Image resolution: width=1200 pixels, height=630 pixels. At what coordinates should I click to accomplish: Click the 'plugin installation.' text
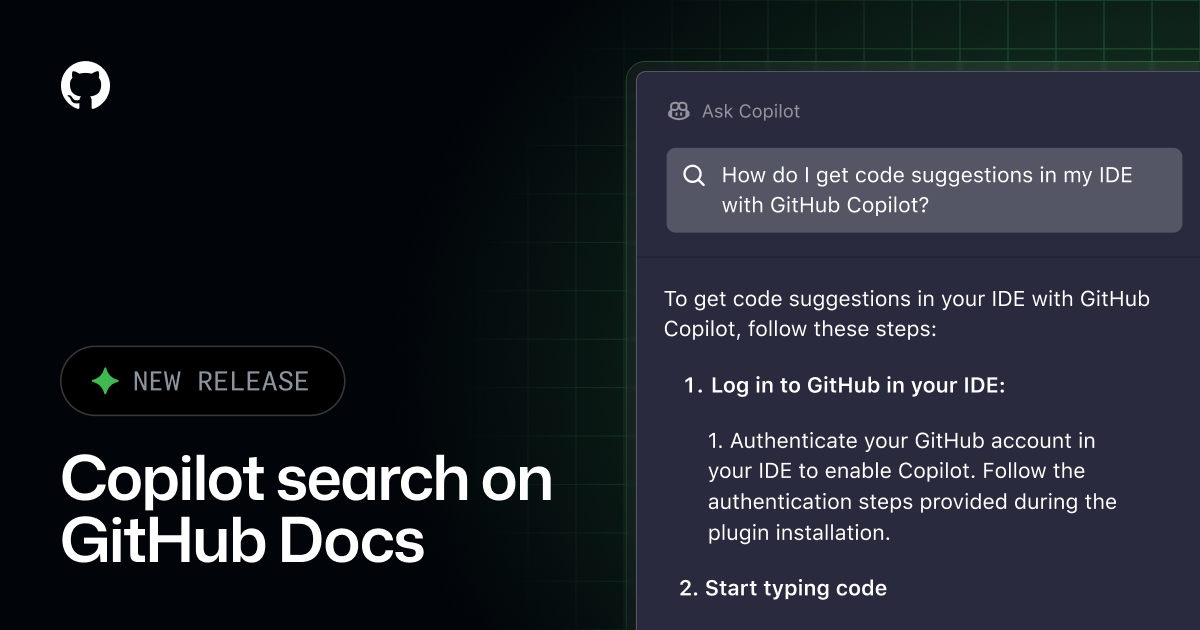[x=798, y=532]
